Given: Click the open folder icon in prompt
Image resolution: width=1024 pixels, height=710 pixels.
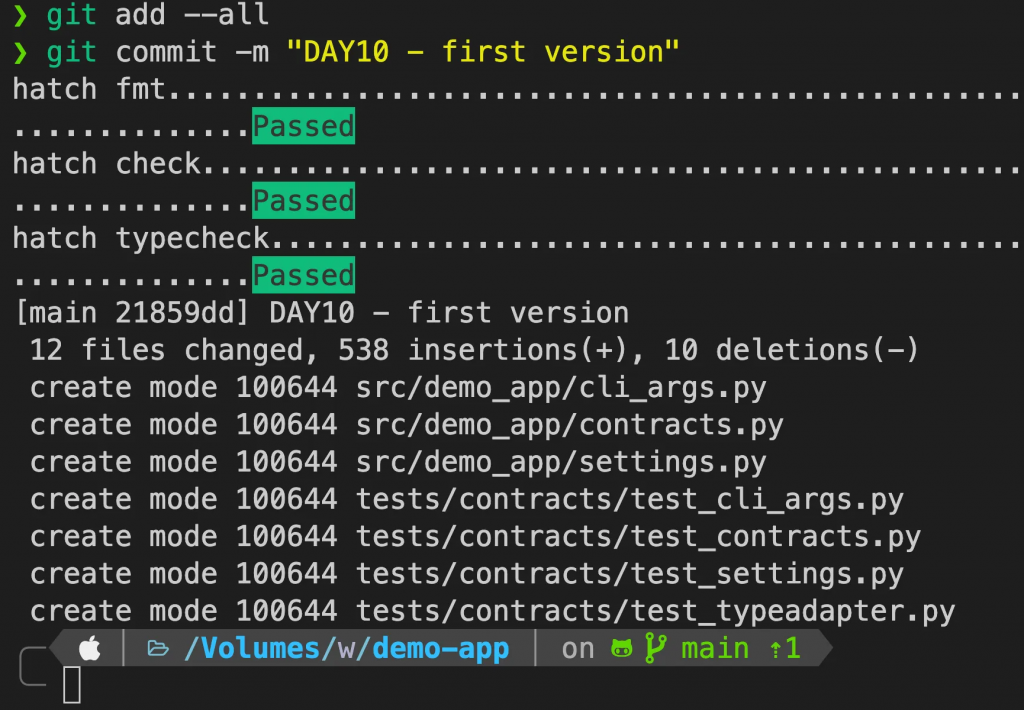Looking at the screenshot, I should tap(158, 649).
